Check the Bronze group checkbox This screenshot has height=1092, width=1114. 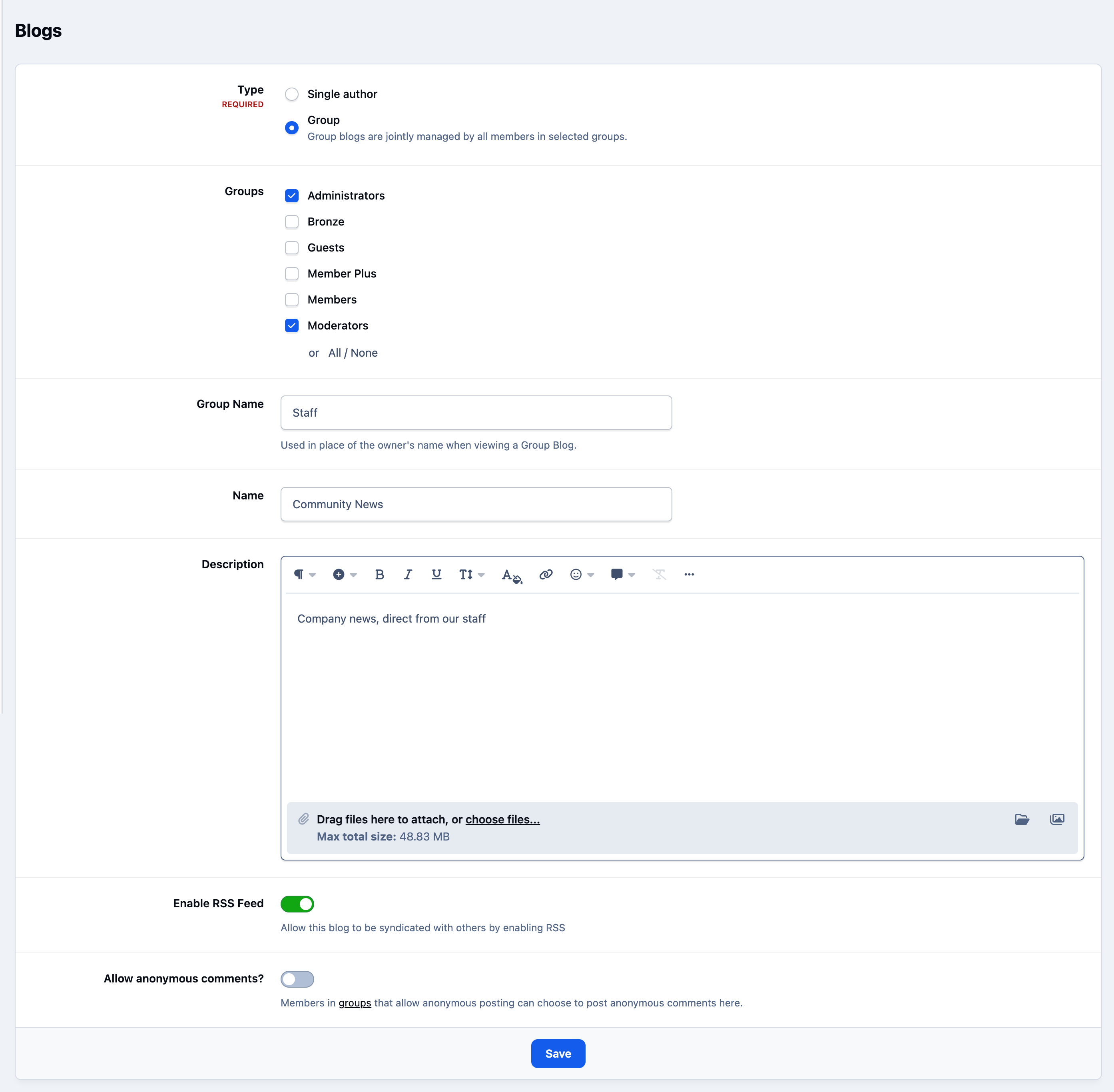(292, 222)
